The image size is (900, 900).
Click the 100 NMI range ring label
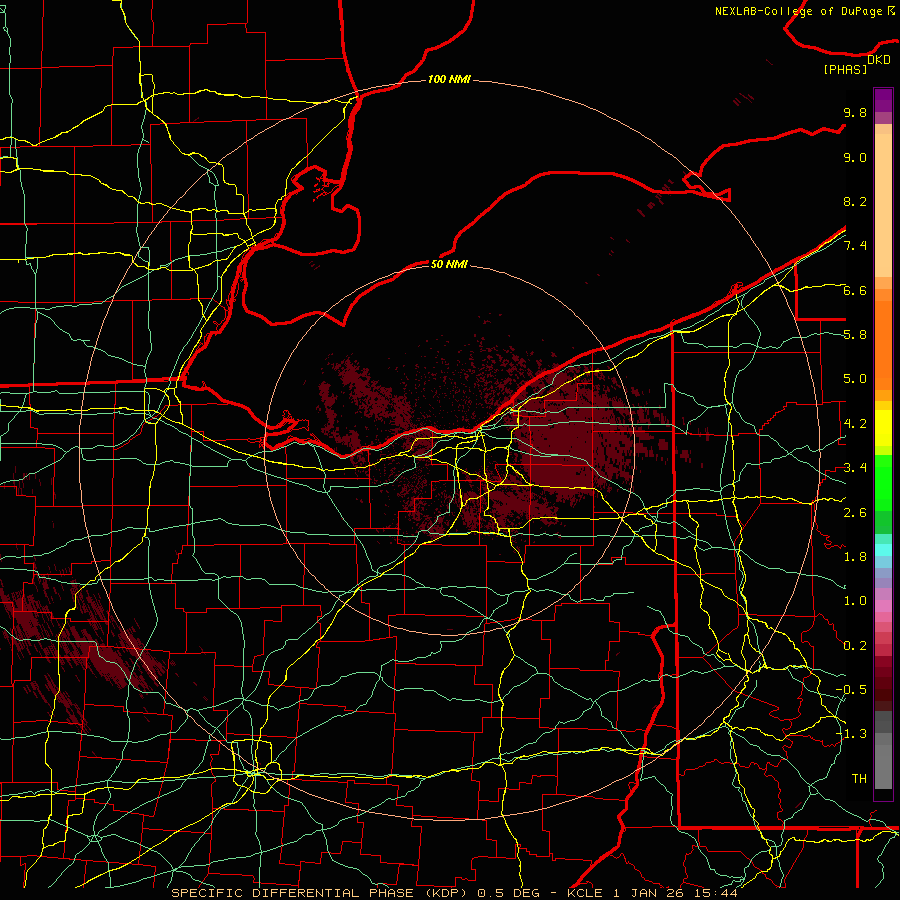tap(449, 79)
